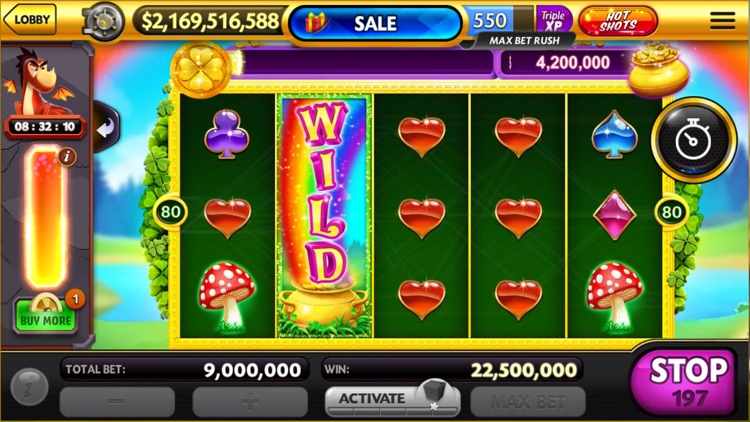Decrease the total bet with minus
750x422 pixels.
click(117, 402)
